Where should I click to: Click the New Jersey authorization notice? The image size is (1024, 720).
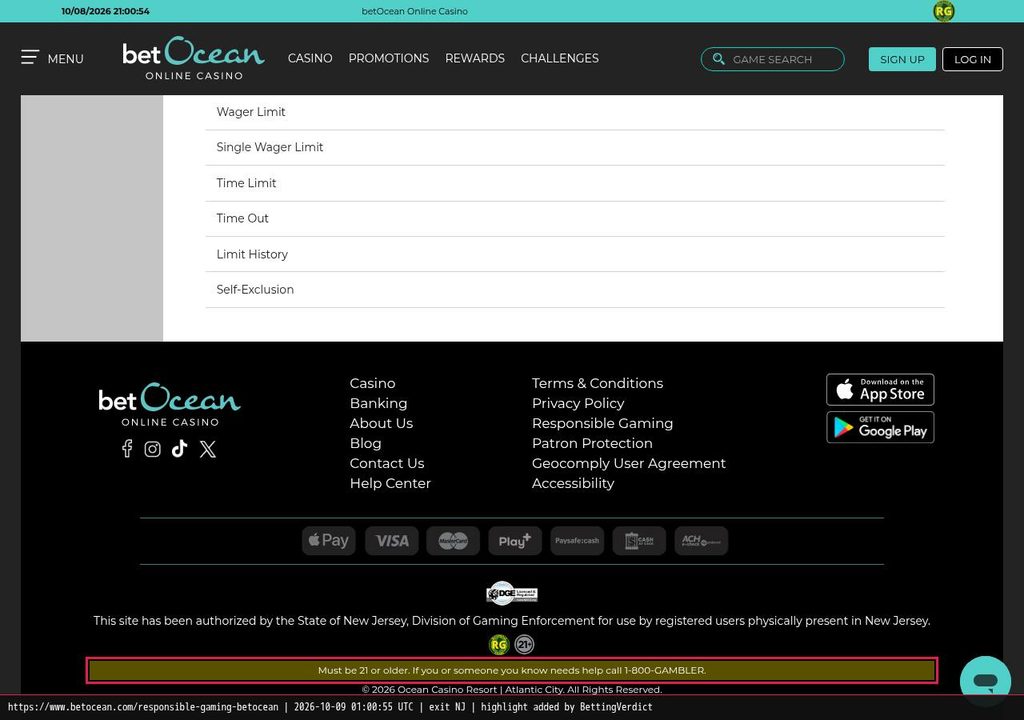click(x=512, y=621)
